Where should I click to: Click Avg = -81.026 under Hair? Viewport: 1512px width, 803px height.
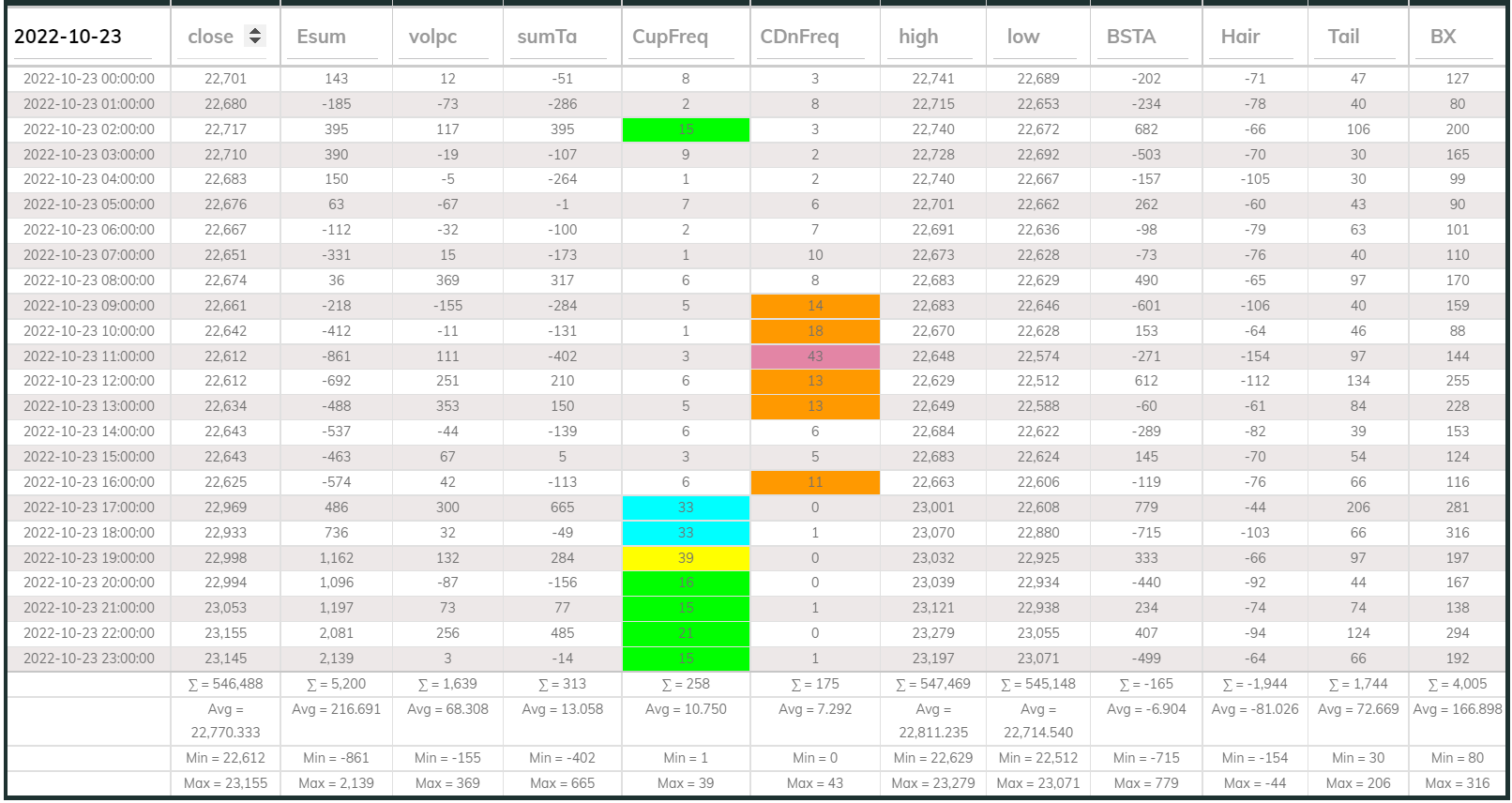pyautogui.click(x=1255, y=709)
